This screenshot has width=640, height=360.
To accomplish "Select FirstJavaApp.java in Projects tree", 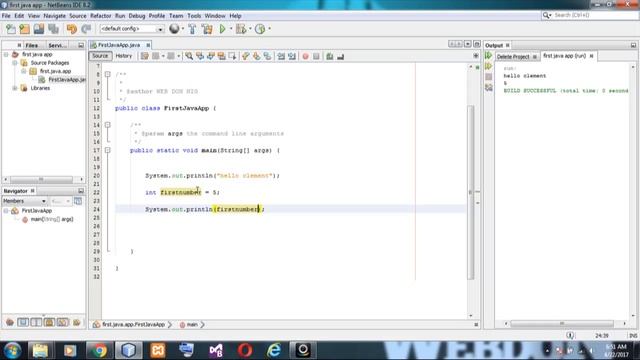I will 67,80.
